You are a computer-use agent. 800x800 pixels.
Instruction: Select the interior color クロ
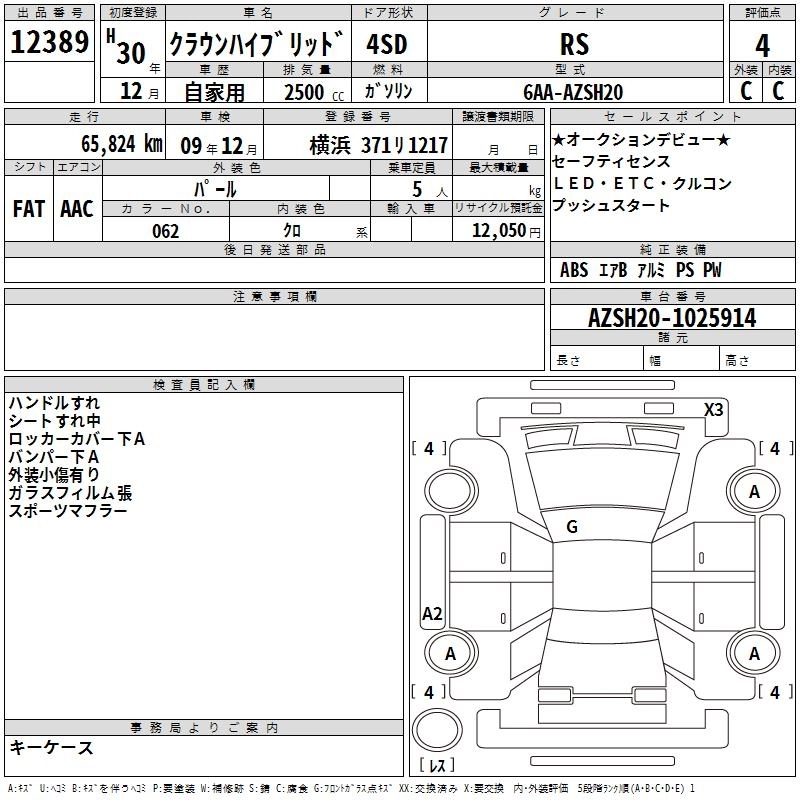pyautogui.click(x=292, y=231)
